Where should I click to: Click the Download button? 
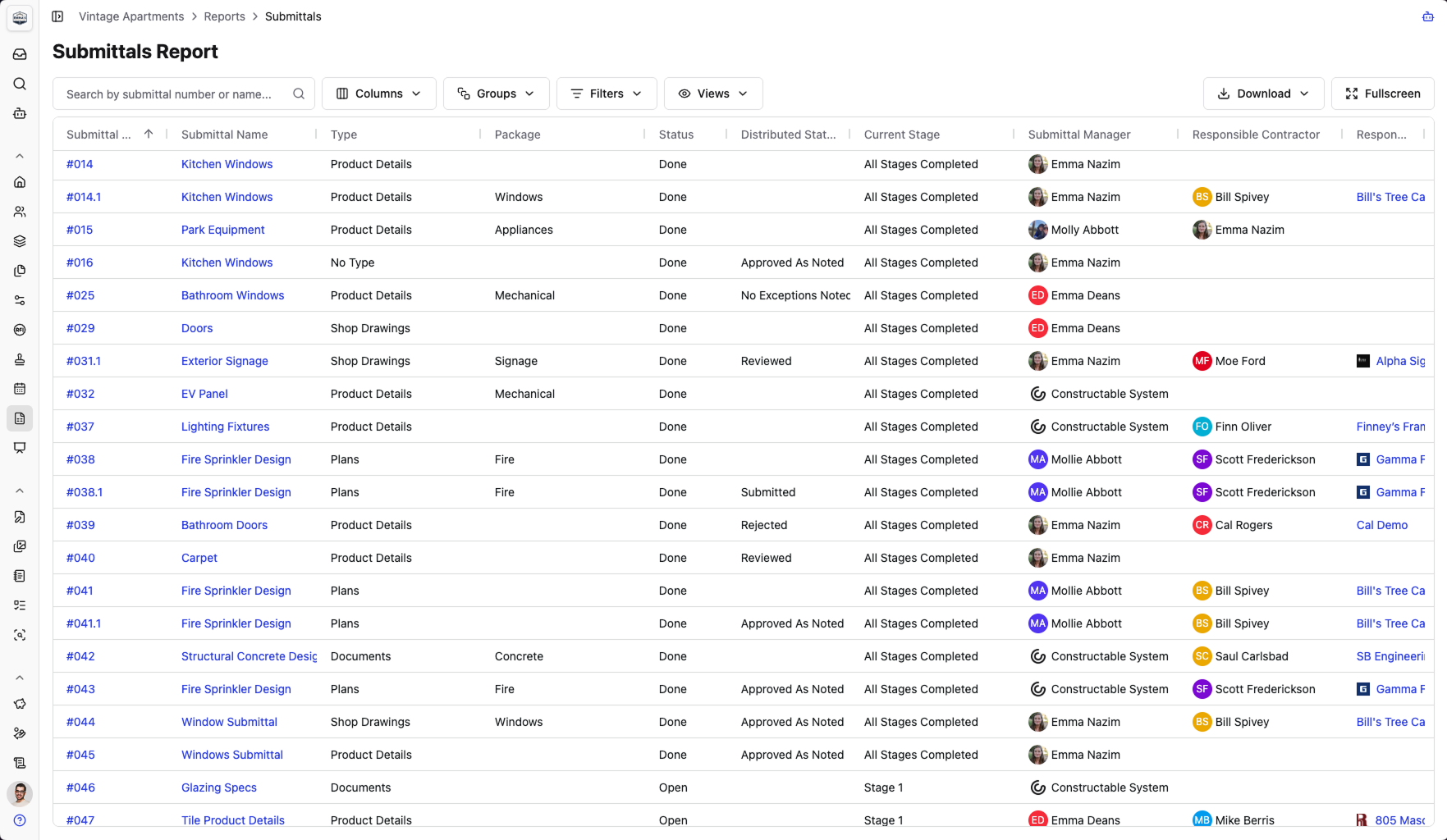pyautogui.click(x=1263, y=94)
